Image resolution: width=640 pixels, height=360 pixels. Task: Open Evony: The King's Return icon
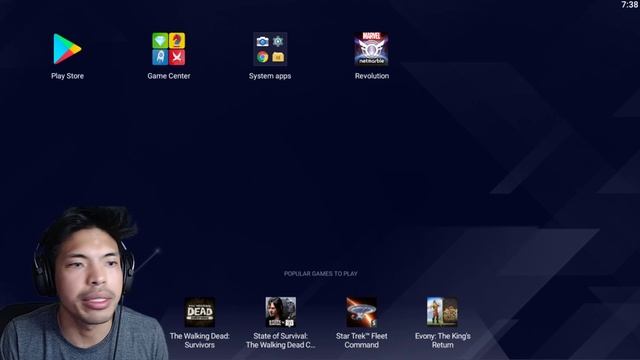pyautogui.click(x=442, y=312)
